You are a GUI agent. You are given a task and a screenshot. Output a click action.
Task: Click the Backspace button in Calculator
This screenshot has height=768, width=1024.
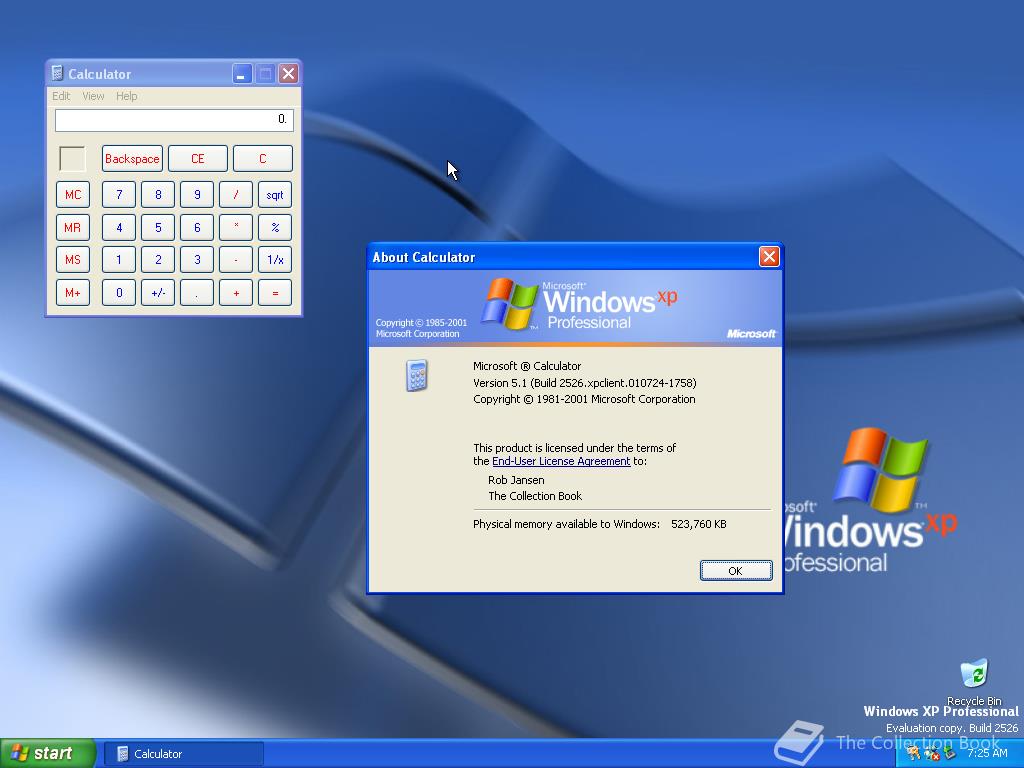click(132, 159)
